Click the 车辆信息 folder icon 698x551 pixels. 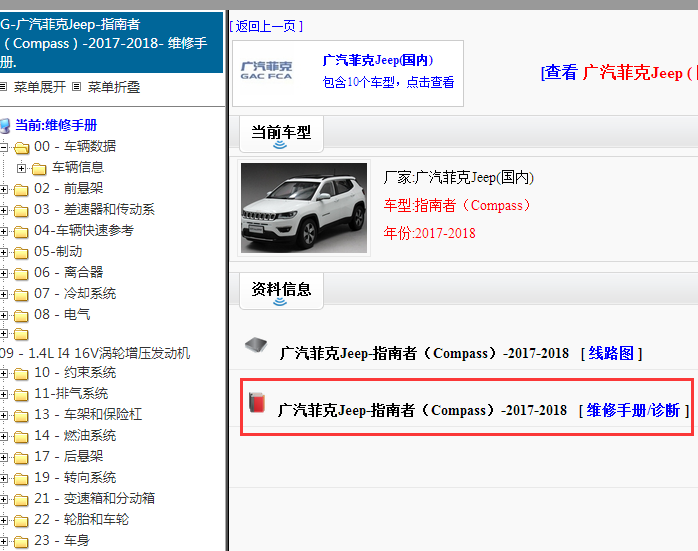(39, 168)
